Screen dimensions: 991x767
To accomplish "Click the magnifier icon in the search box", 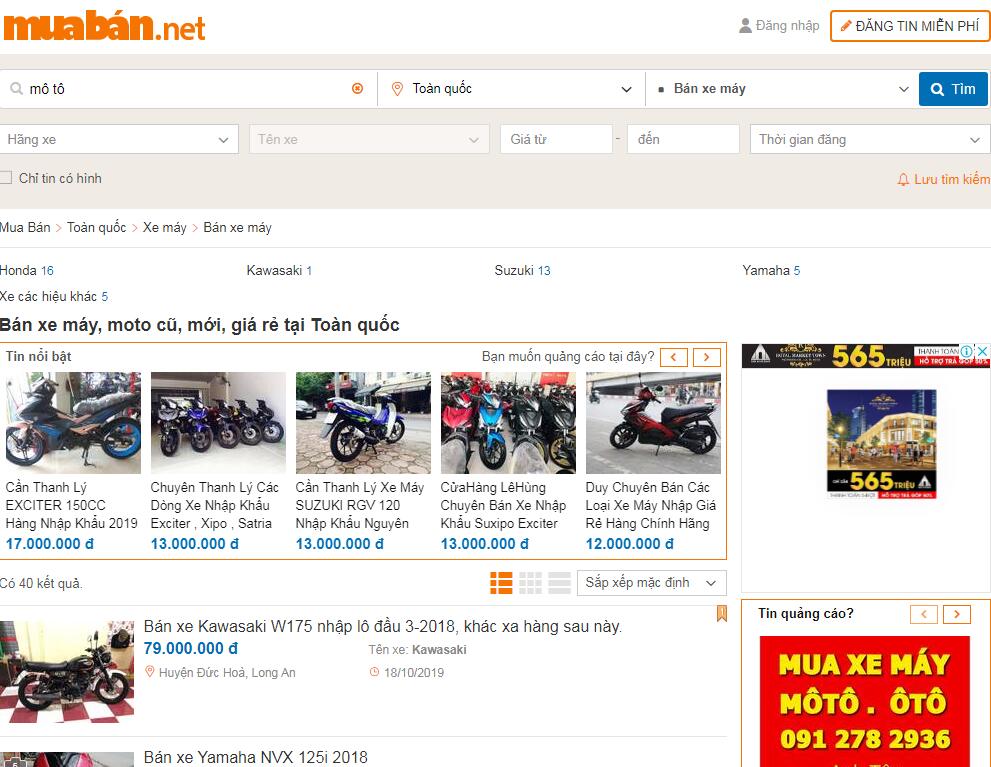I will (x=16, y=88).
